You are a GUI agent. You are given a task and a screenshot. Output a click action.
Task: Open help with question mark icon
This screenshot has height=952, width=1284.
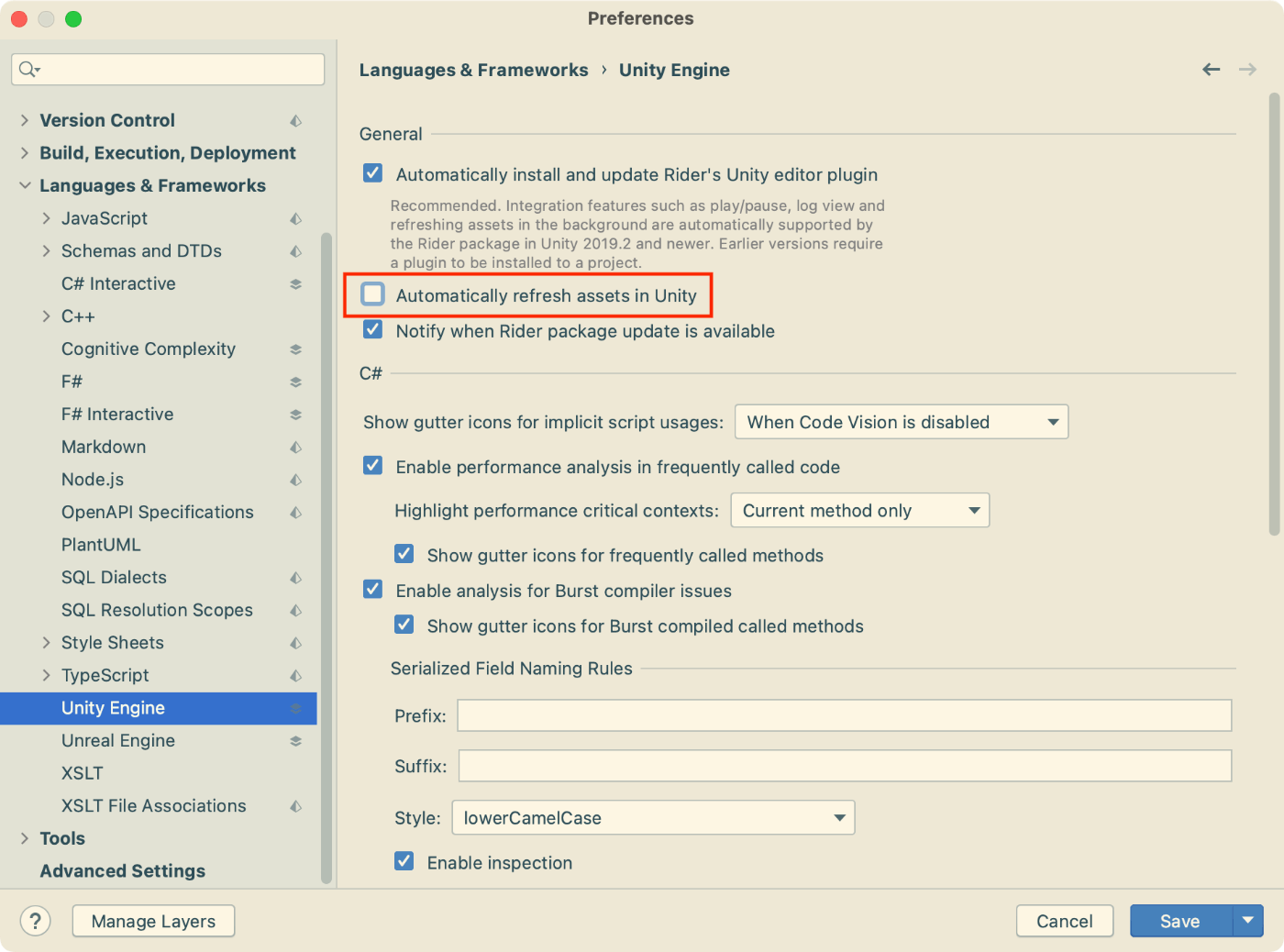[x=35, y=921]
